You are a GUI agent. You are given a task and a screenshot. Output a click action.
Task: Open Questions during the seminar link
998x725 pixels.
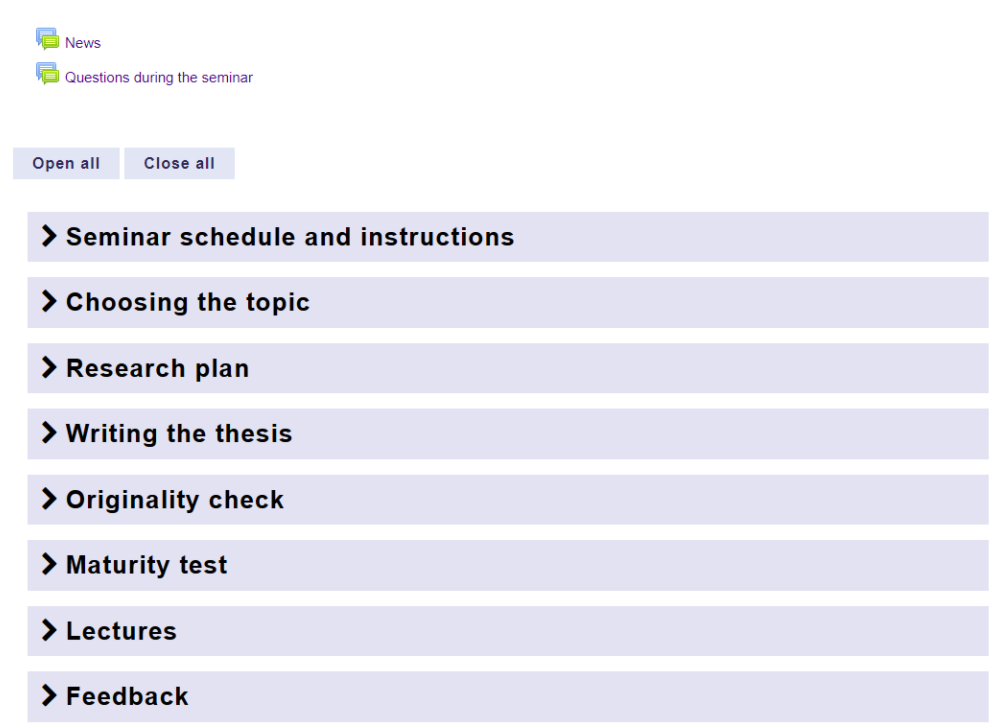click(x=159, y=77)
